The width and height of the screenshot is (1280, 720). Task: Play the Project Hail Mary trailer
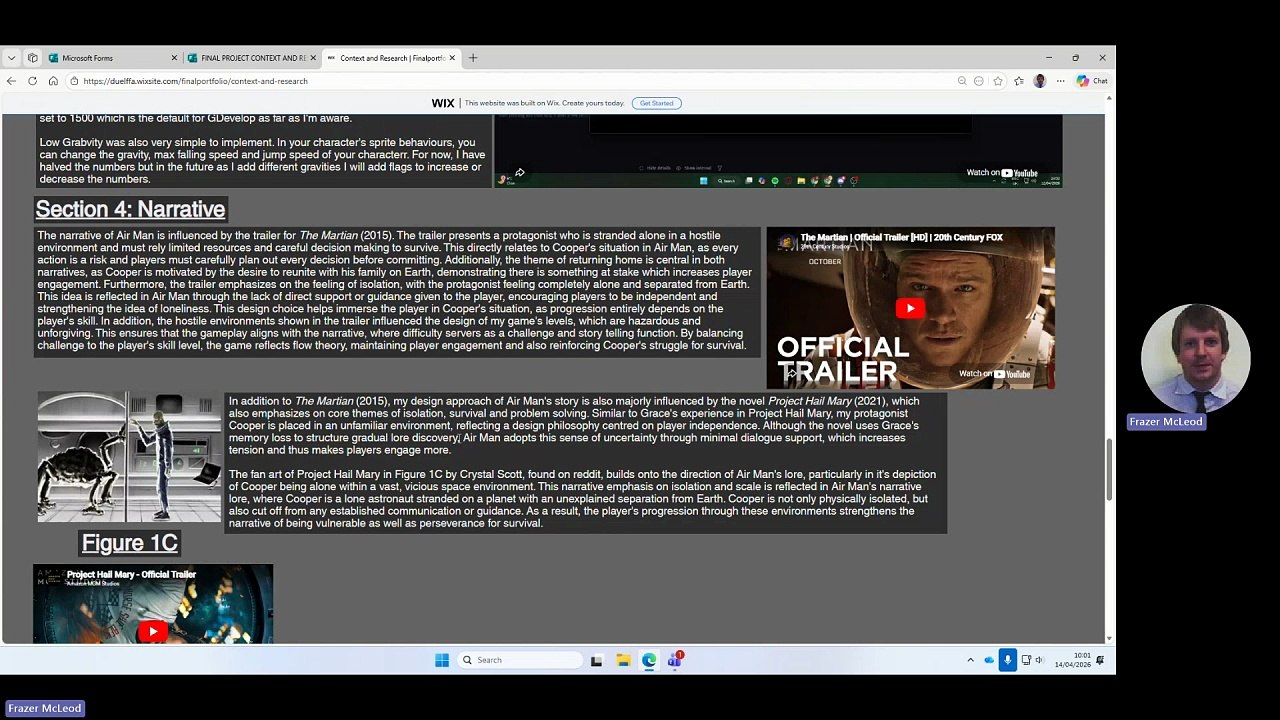152,631
